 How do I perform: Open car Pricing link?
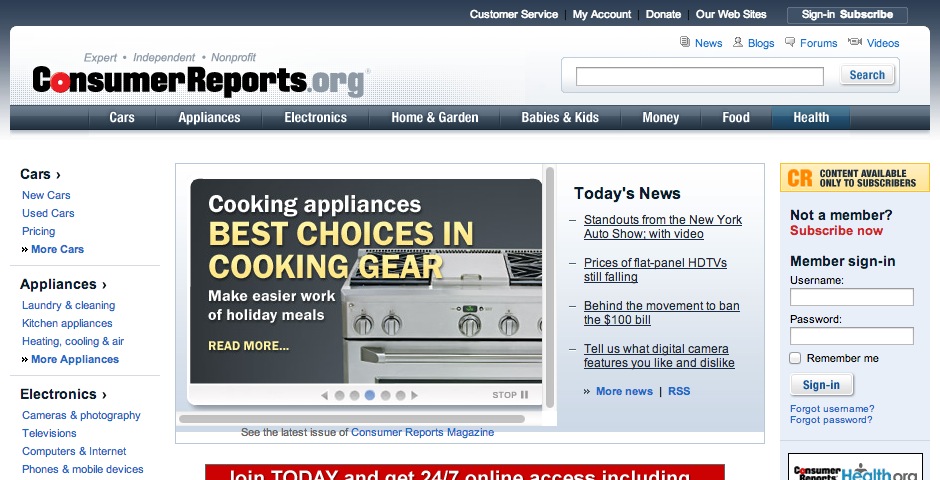(38, 231)
